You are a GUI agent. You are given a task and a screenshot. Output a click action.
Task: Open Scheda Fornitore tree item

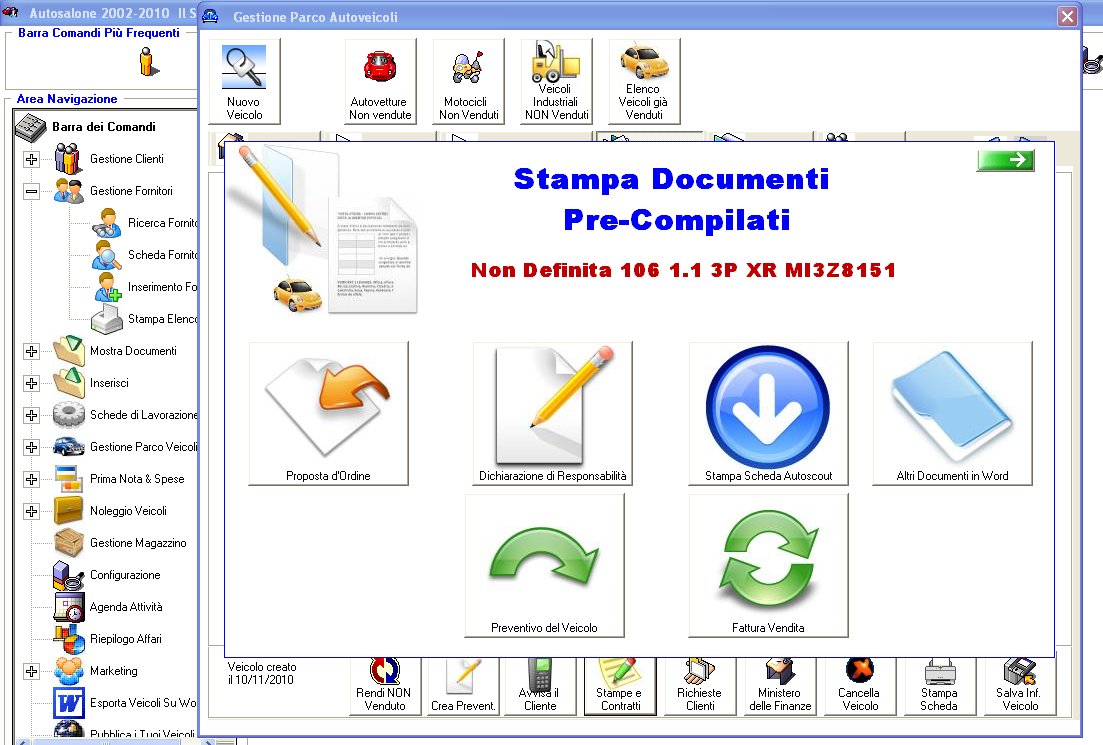point(162,255)
